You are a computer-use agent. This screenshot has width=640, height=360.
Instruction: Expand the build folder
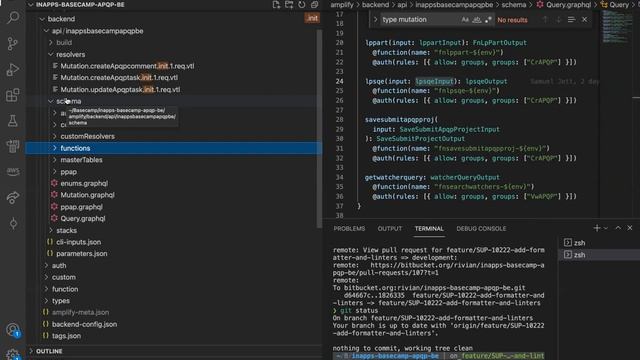(174, 42)
